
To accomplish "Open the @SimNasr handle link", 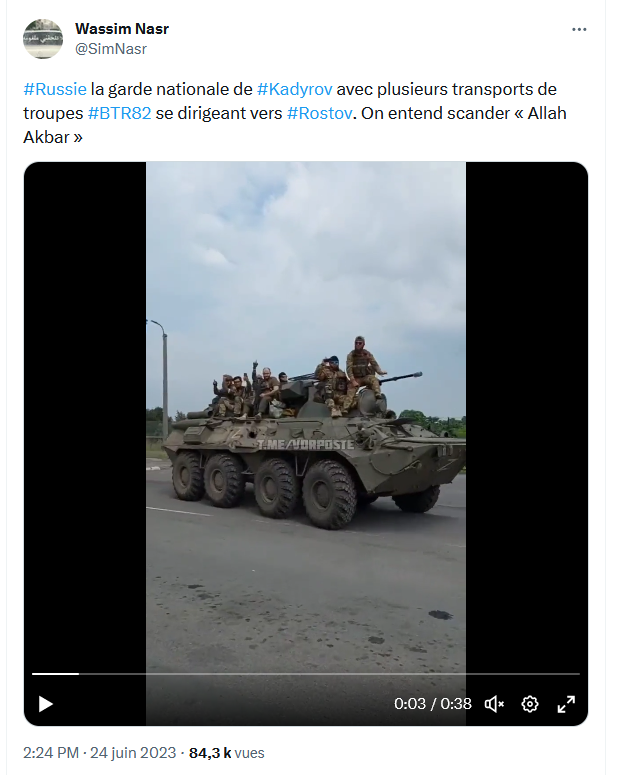I will tap(111, 49).
